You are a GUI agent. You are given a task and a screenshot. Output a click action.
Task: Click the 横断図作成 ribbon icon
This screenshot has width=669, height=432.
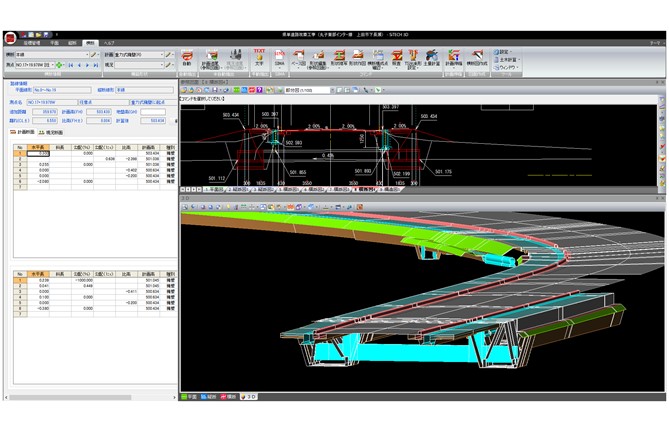pos(476,57)
